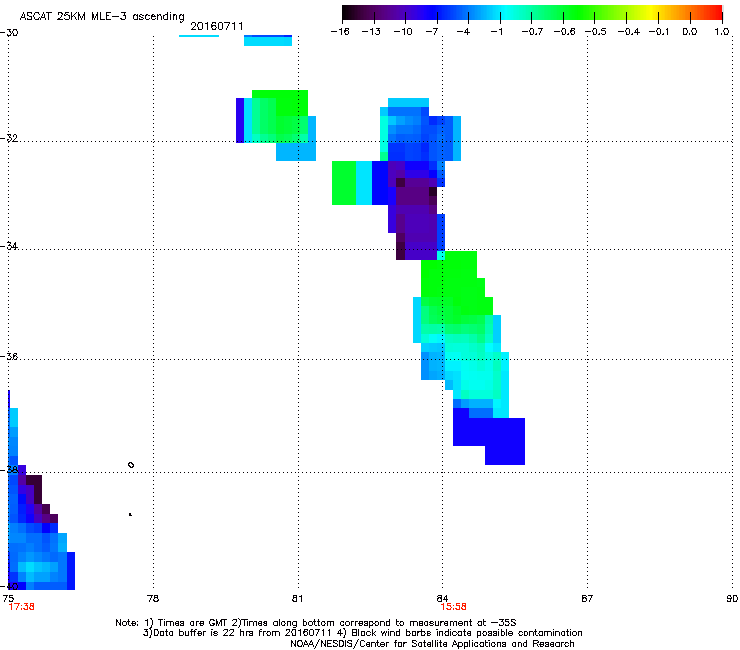This screenshot has height=650, width=740.
Task: Click the 81 longitude axis label
Action: (297, 598)
